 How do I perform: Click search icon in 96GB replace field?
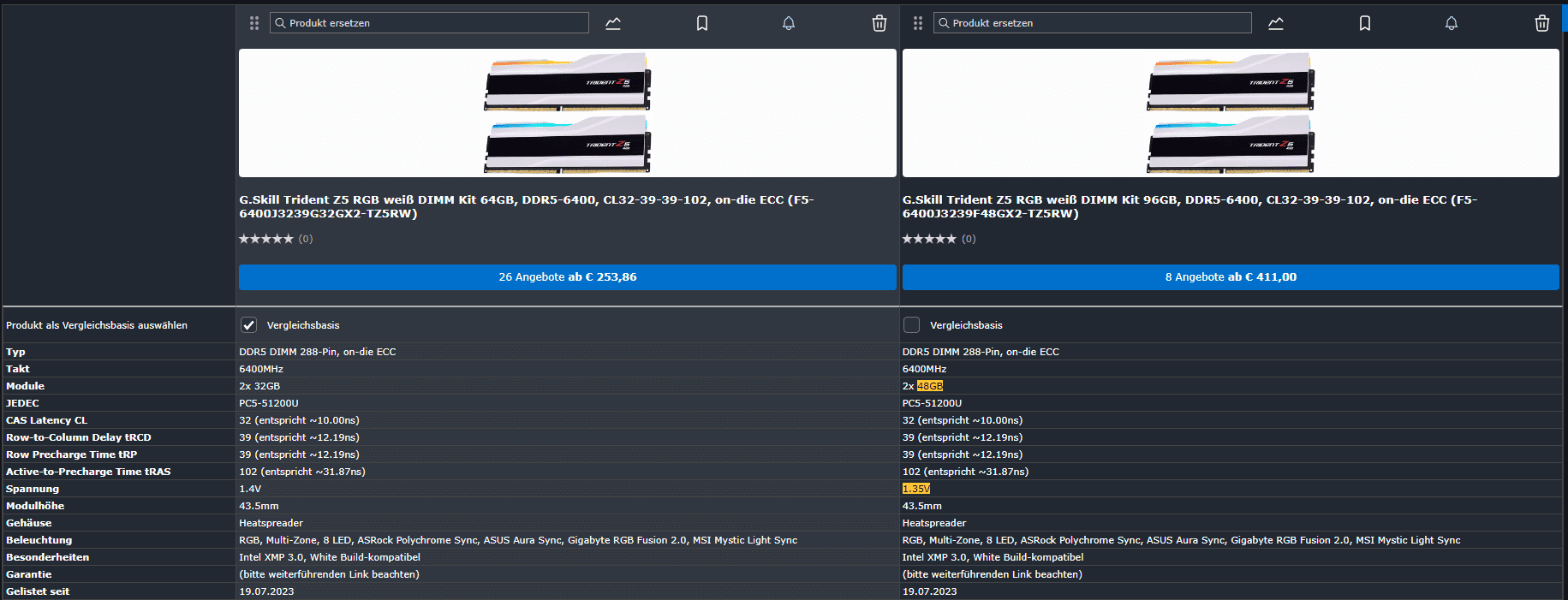coord(944,23)
